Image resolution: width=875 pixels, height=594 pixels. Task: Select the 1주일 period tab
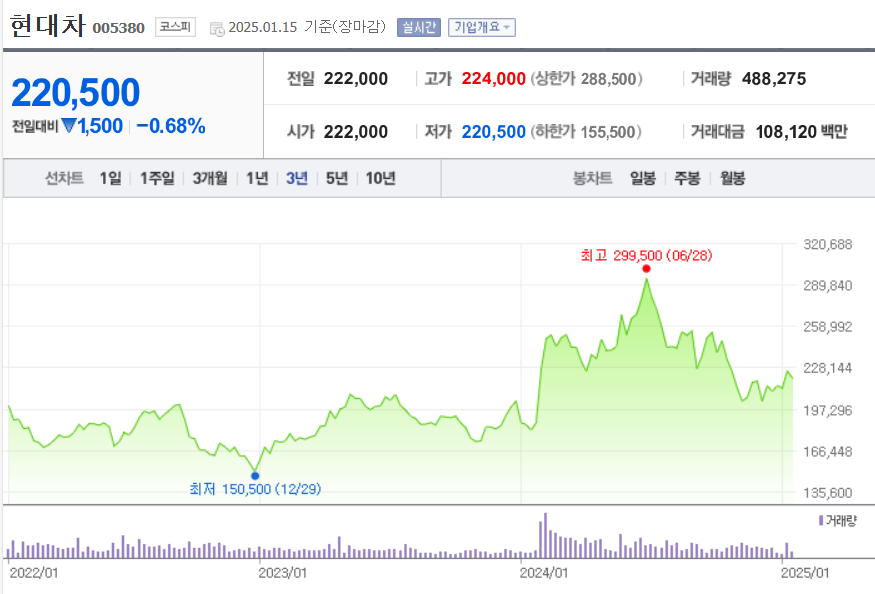[157, 177]
